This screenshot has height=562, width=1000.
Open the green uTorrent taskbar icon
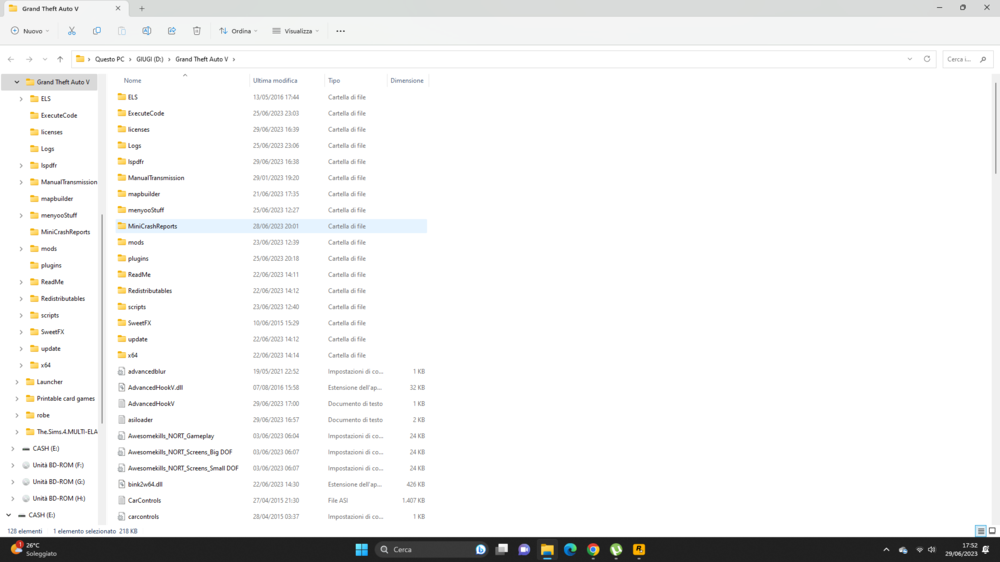pos(615,549)
